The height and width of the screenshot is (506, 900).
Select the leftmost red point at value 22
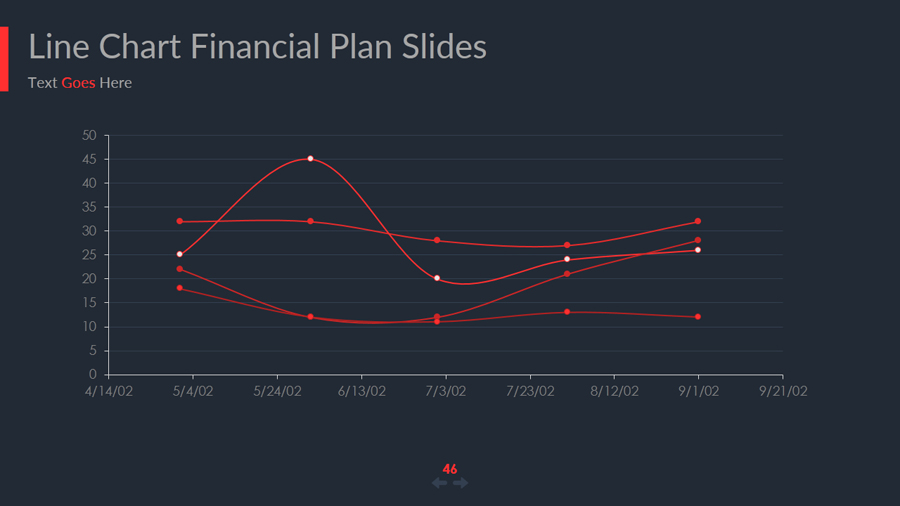(x=180, y=269)
